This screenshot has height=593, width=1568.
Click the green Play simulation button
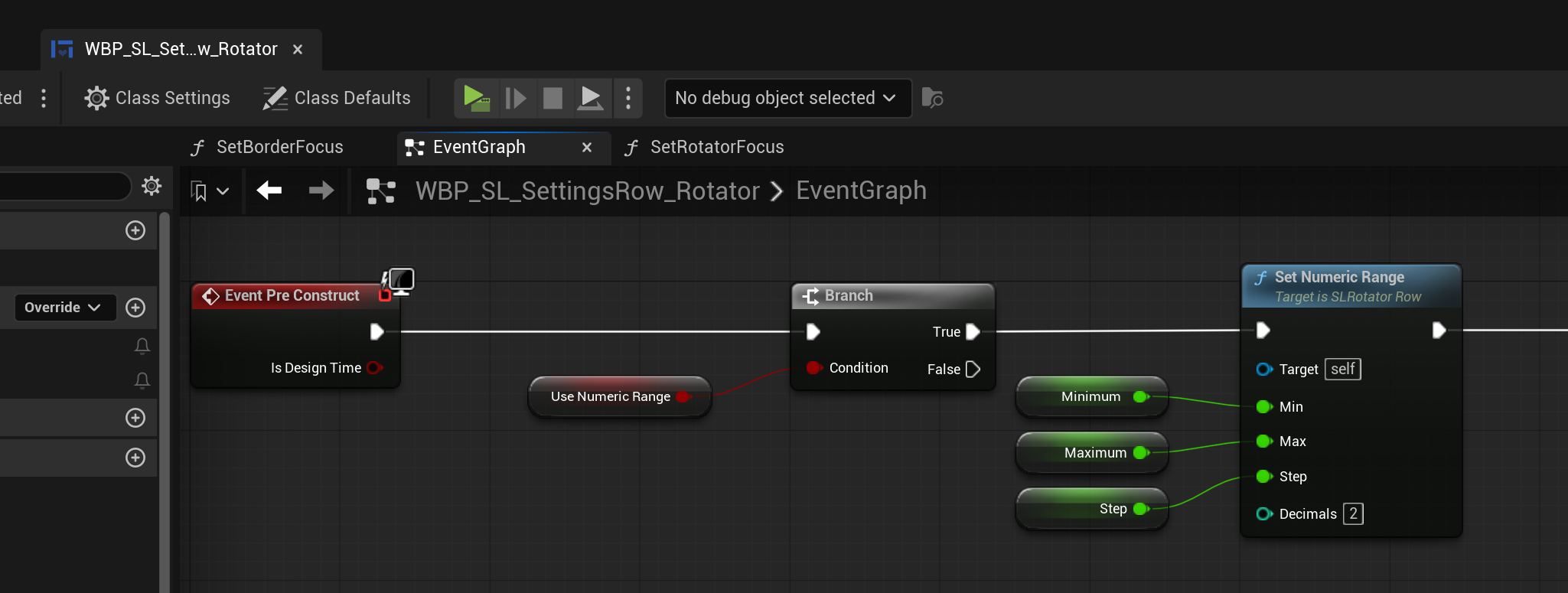476,98
